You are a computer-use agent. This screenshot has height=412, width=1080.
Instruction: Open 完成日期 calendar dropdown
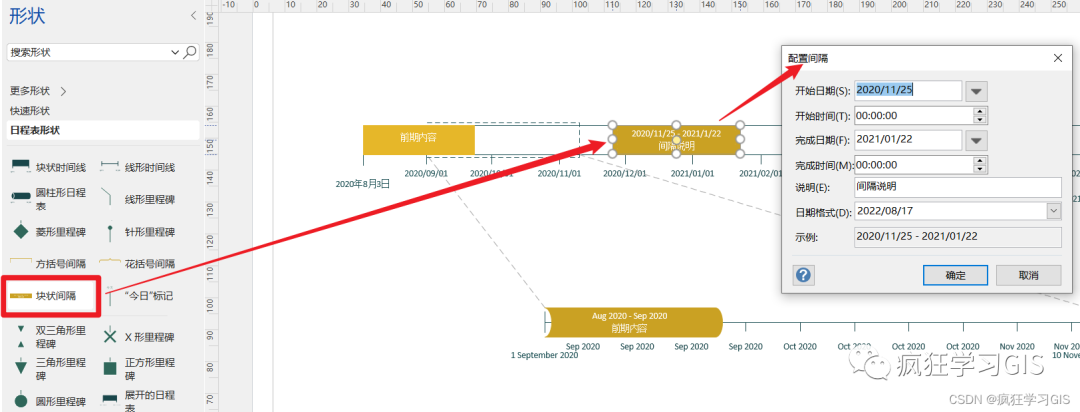pos(977,140)
